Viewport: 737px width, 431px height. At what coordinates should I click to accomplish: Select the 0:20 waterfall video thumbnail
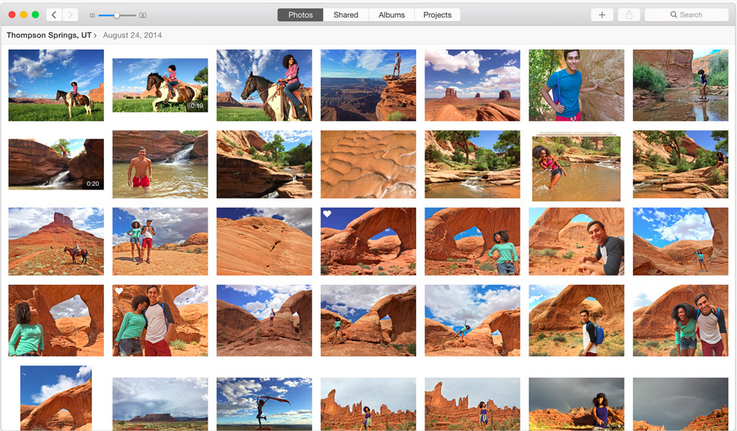56,163
